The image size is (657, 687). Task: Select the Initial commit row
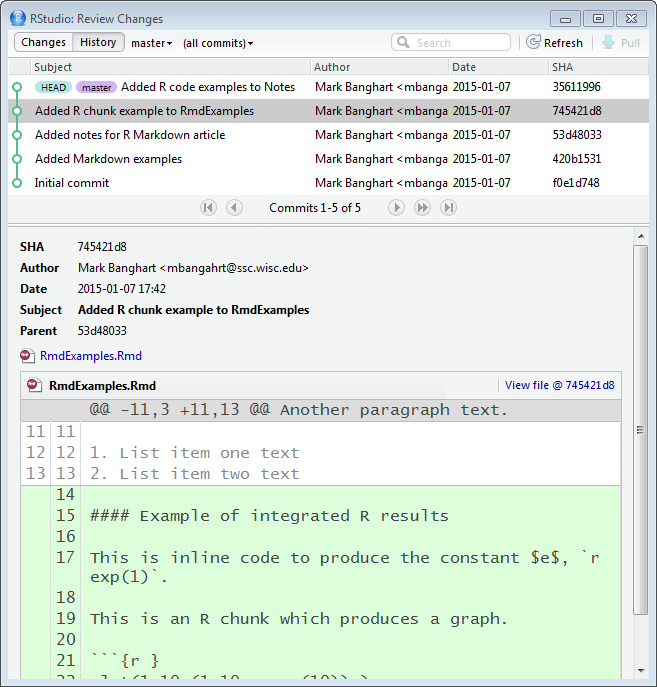(x=72, y=183)
